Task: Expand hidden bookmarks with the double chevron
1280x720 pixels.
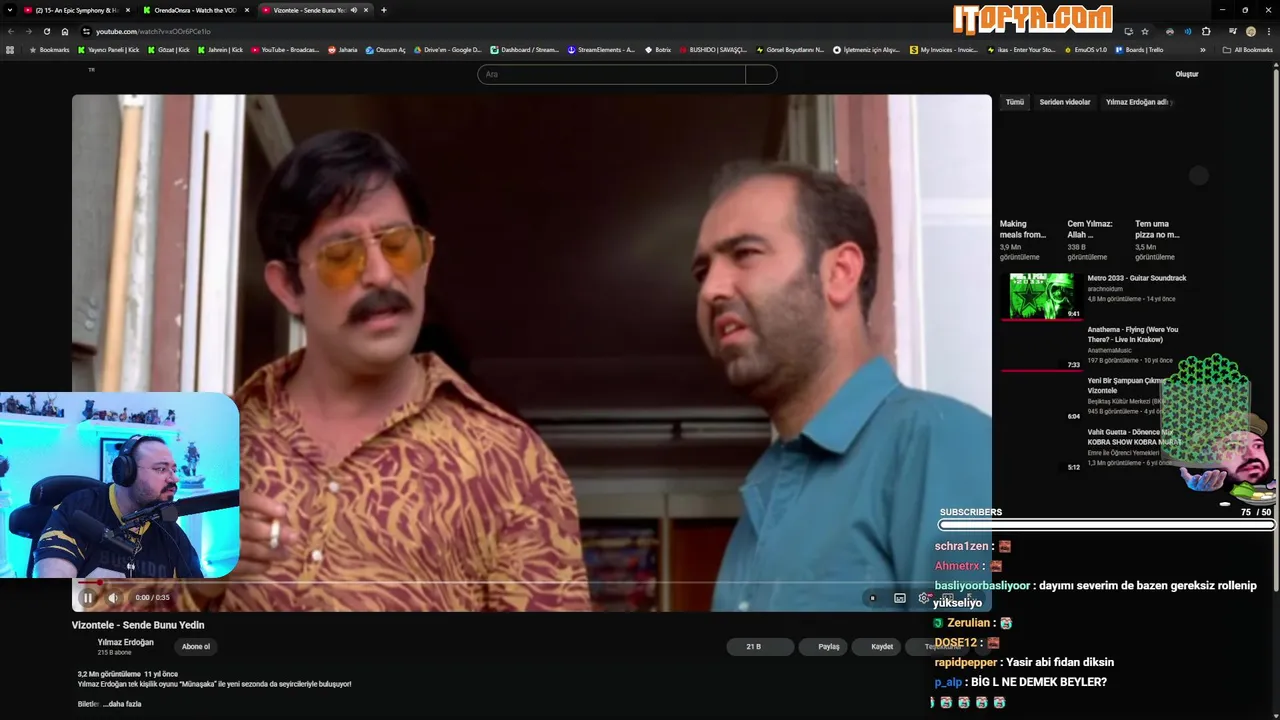Action: pyautogui.click(x=1203, y=50)
